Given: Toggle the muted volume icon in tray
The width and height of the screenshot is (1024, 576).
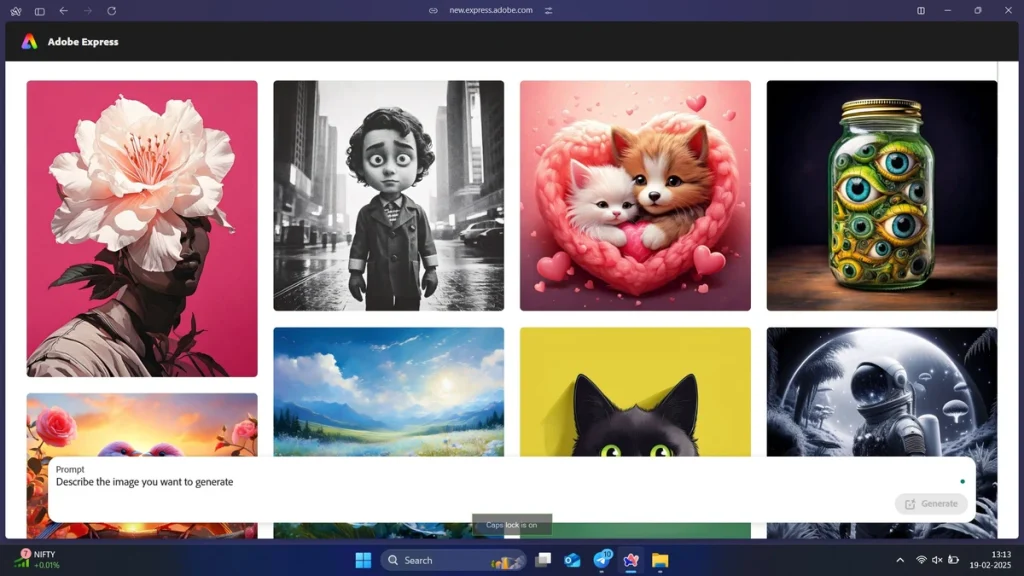Looking at the screenshot, I should pos(937,560).
